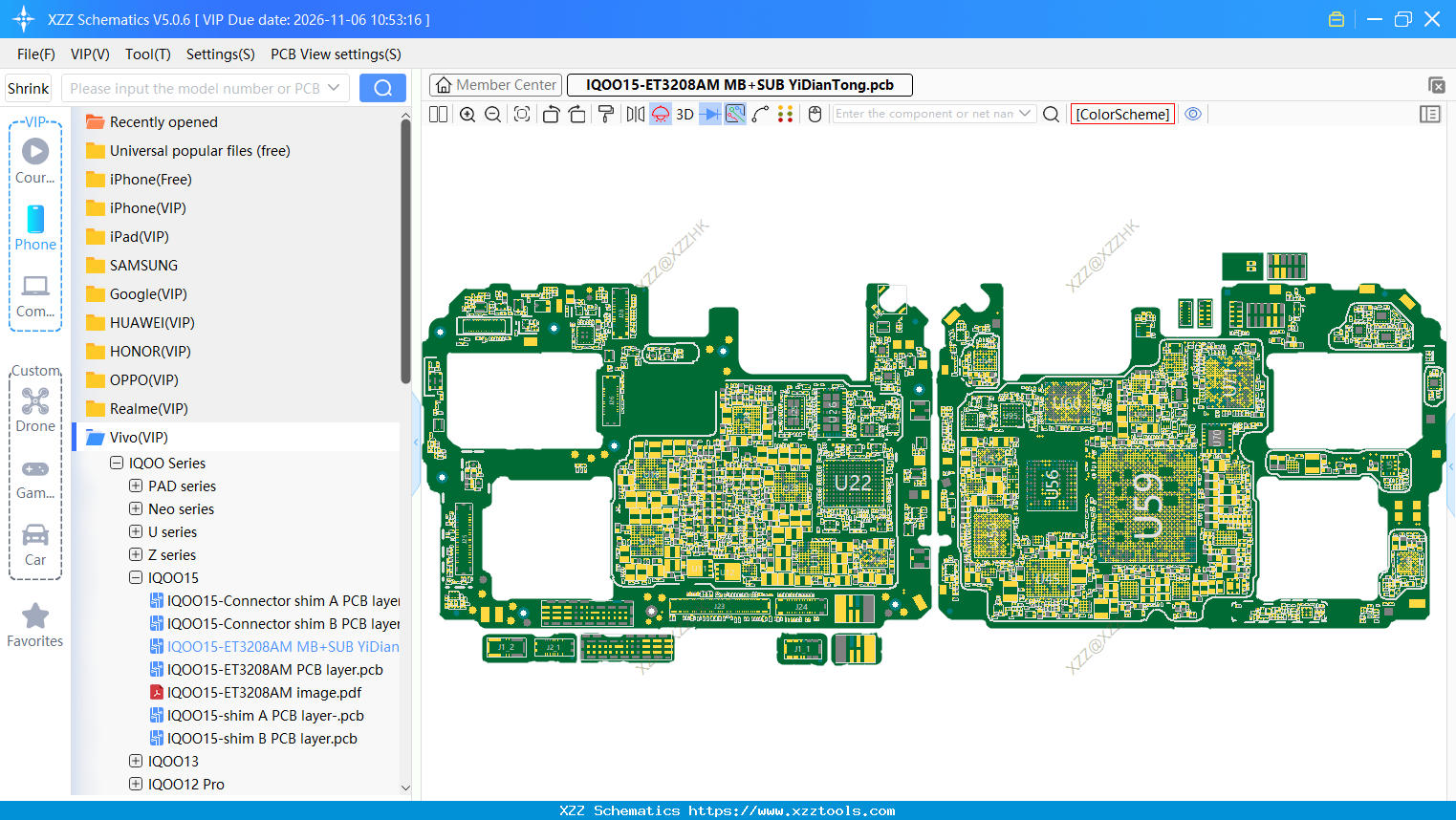1456x820 pixels.
Task: Expand the IQOO13 tree node
Action: [x=136, y=762]
